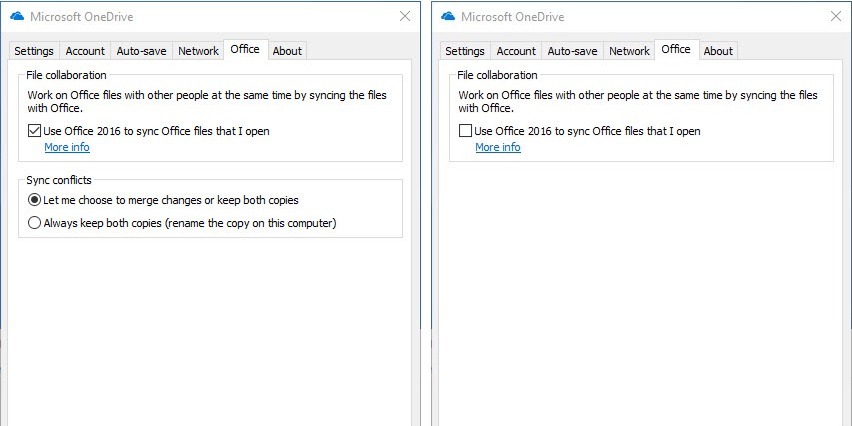Click the collaboration description text in right window

tap(638, 102)
